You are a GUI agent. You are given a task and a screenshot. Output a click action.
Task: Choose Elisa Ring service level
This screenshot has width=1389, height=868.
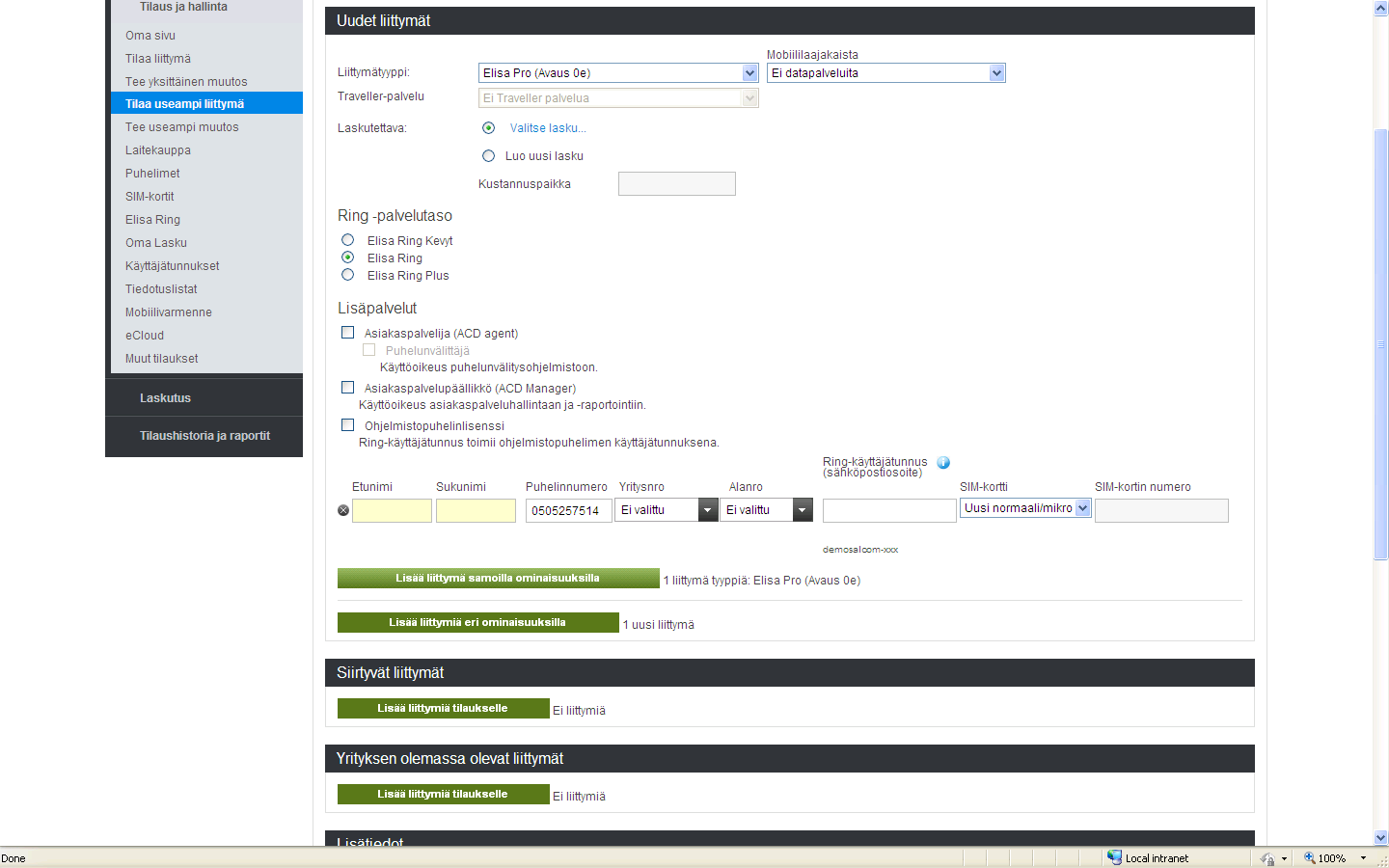348,258
